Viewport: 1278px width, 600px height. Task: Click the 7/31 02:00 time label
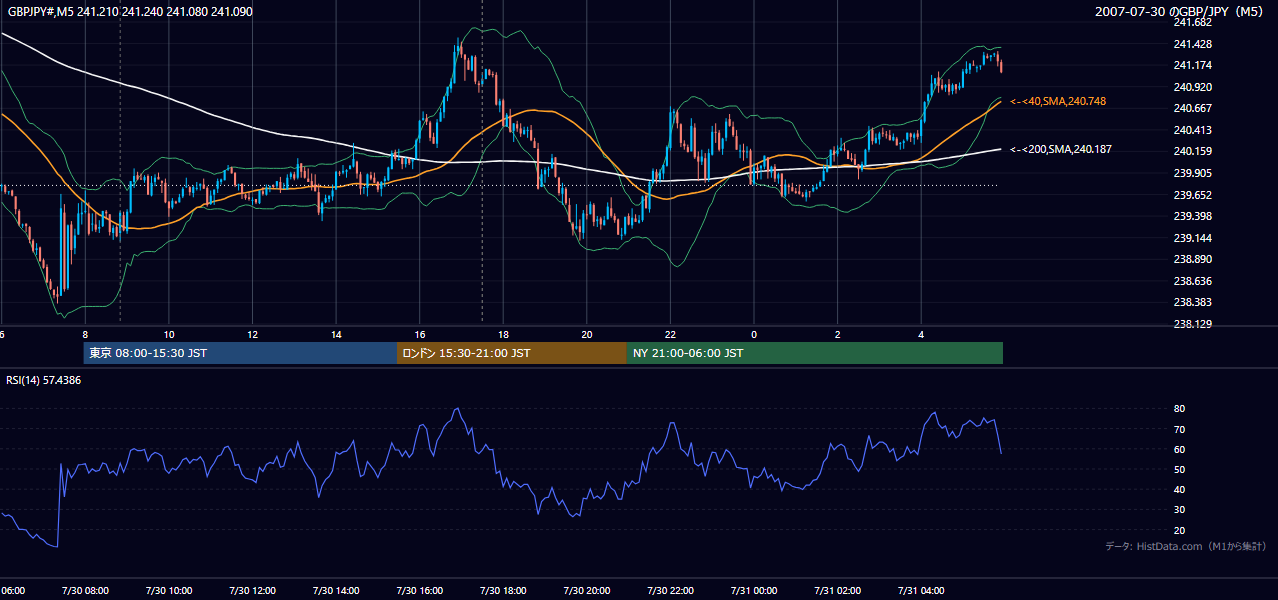point(838,591)
